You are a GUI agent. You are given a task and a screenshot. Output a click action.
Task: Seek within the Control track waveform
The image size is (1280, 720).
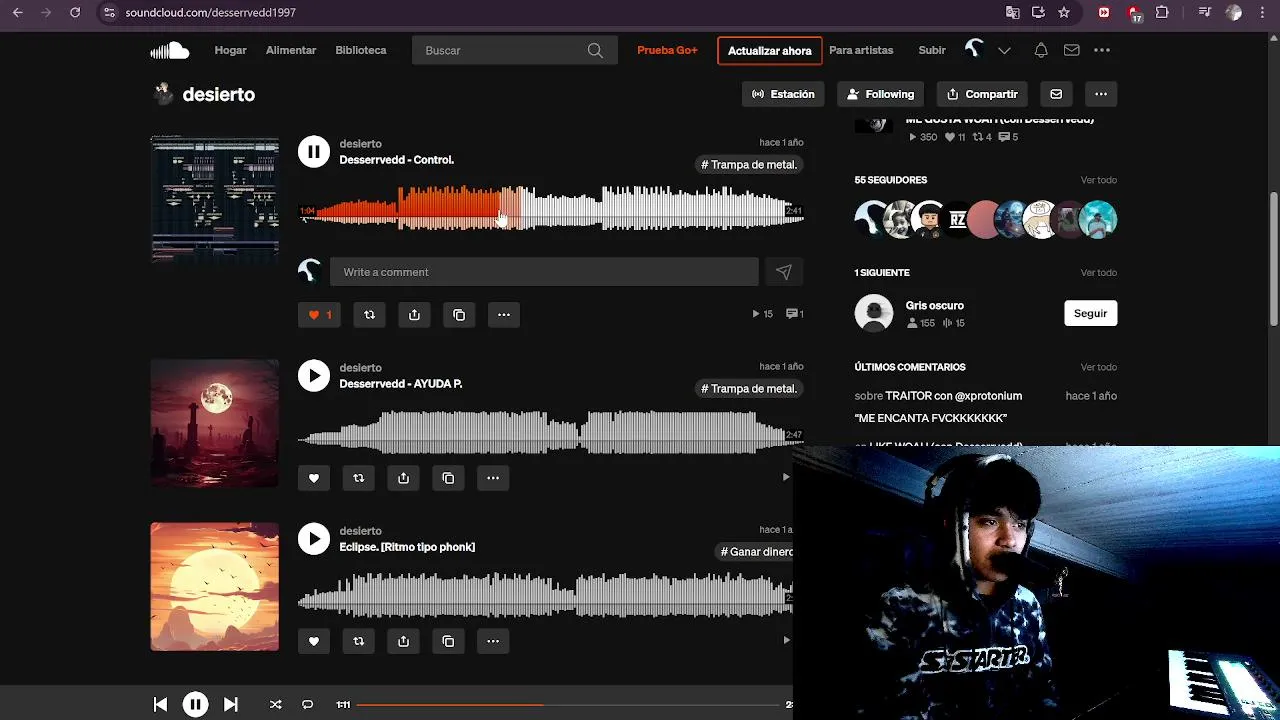coord(551,208)
